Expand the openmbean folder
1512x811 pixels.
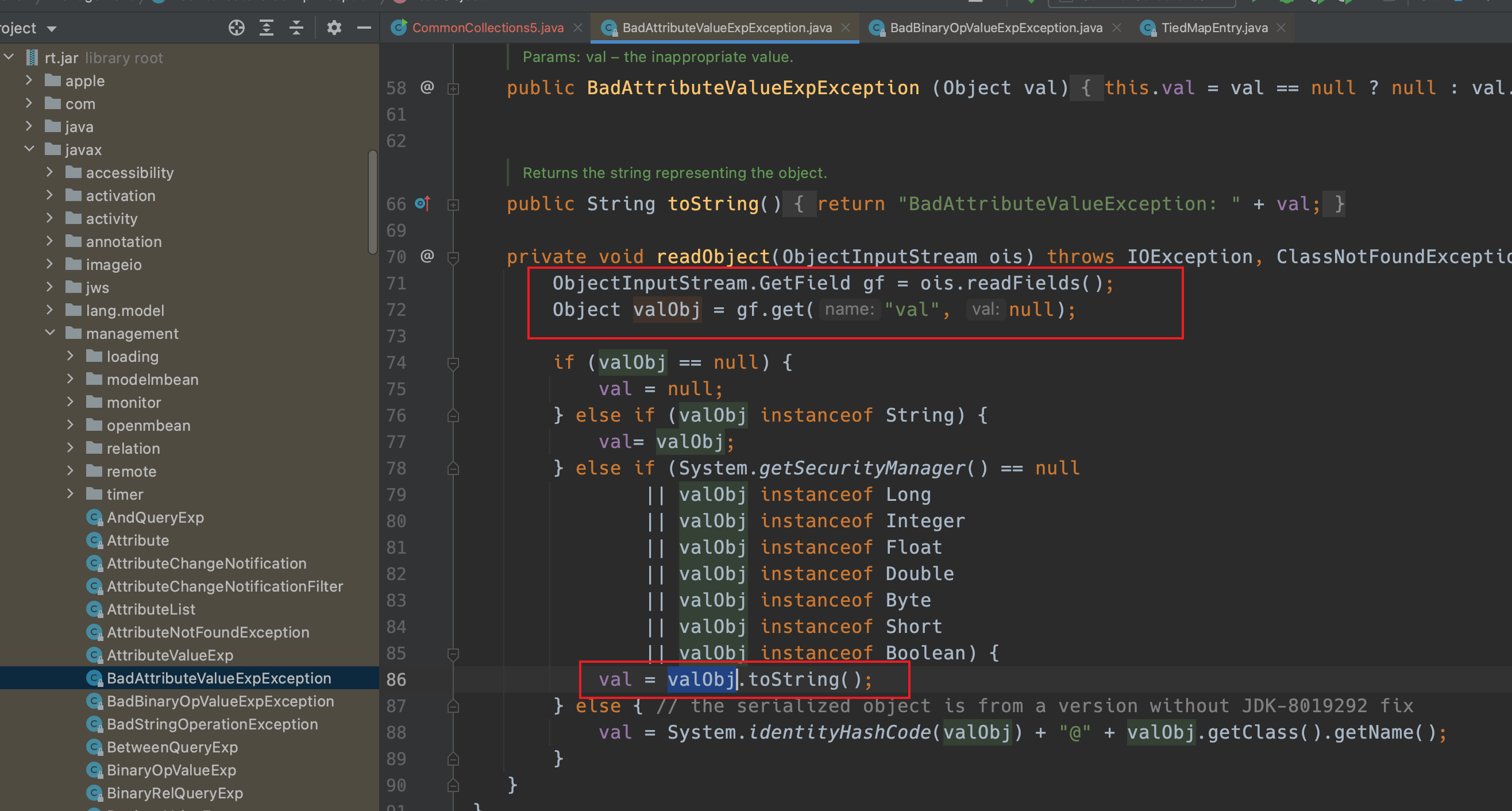tap(71, 425)
